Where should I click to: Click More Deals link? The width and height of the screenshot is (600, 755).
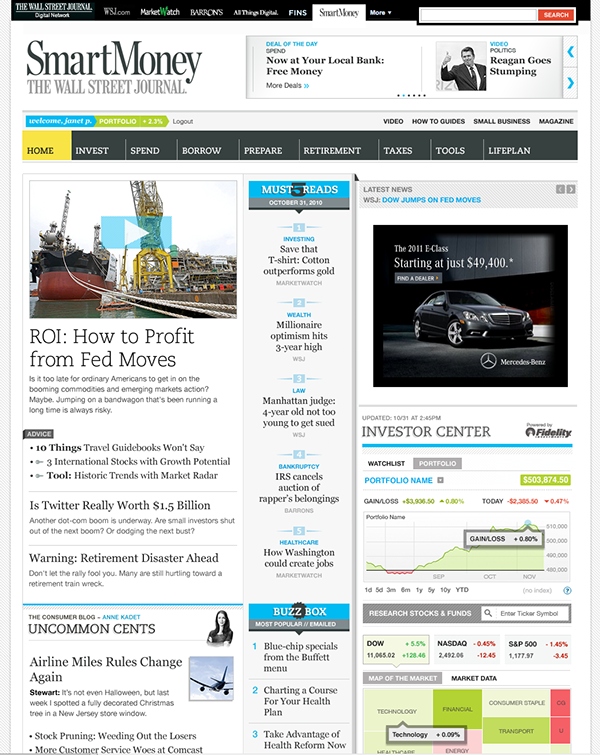click(287, 85)
